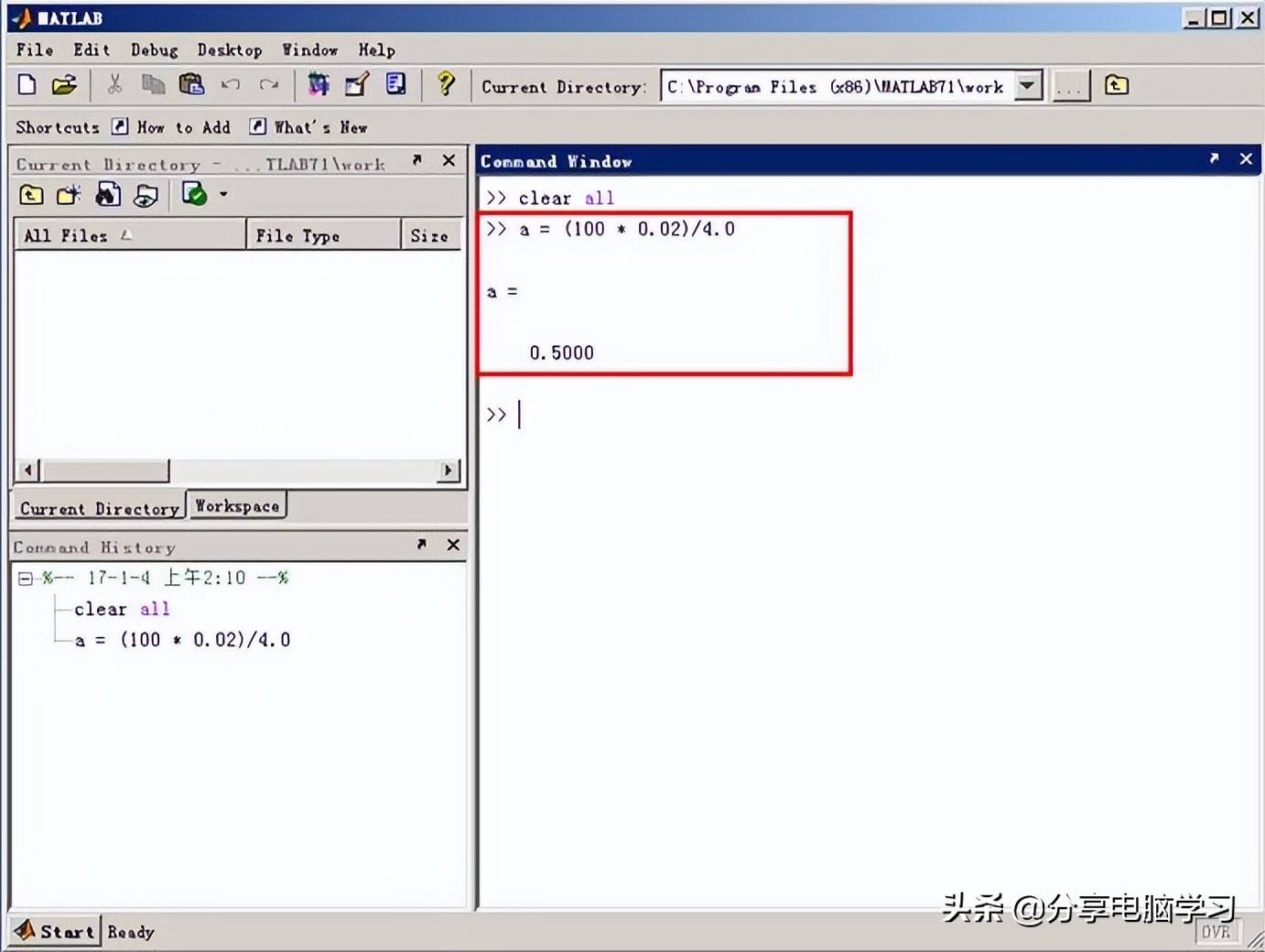Click the file list horizontal scrollbar thumb
Viewport: 1265px width, 952px height.
tap(105, 471)
